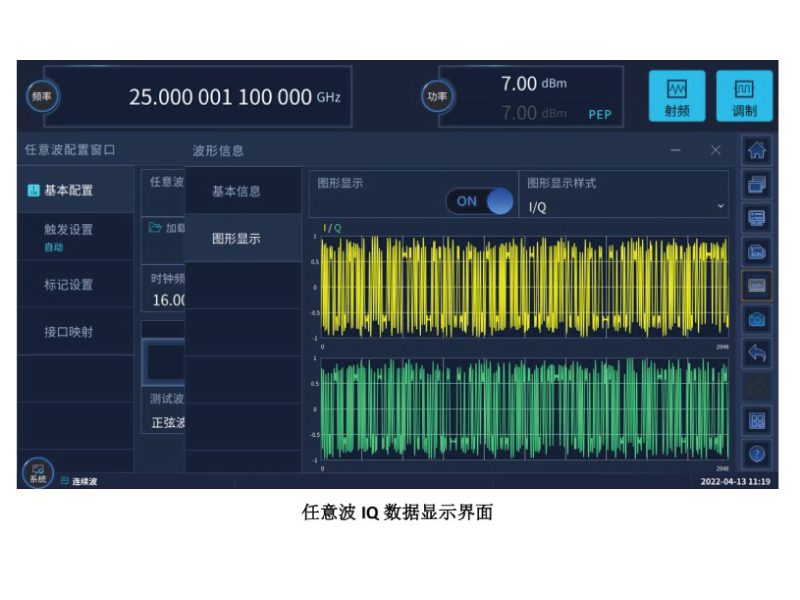Click the round 频率 frequency badge

[42, 96]
